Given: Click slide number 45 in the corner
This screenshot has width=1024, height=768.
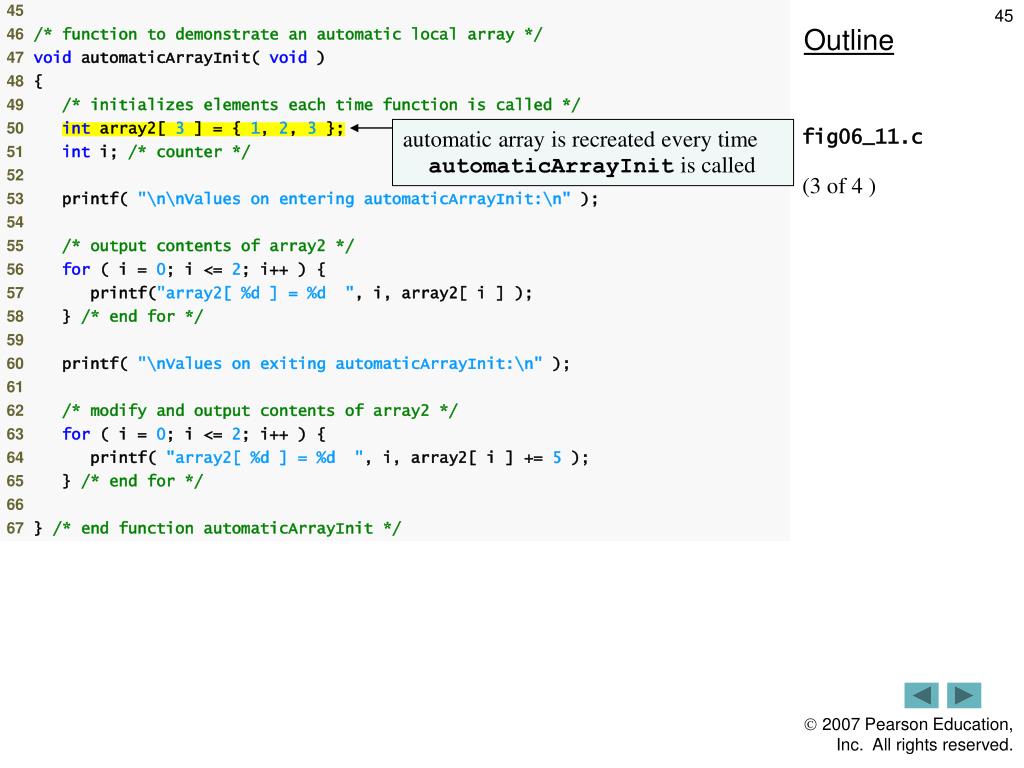Looking at the screenshot, I should coord(1004,16).
